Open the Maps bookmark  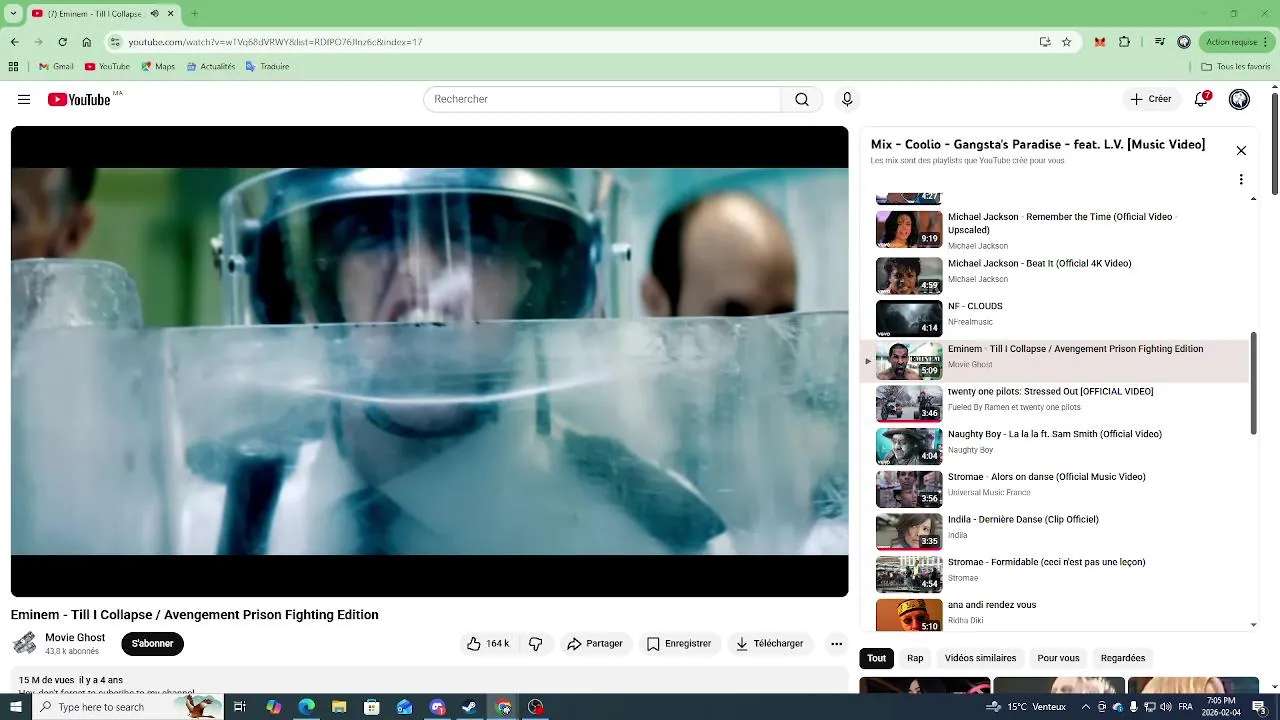(x=158, y=67)
